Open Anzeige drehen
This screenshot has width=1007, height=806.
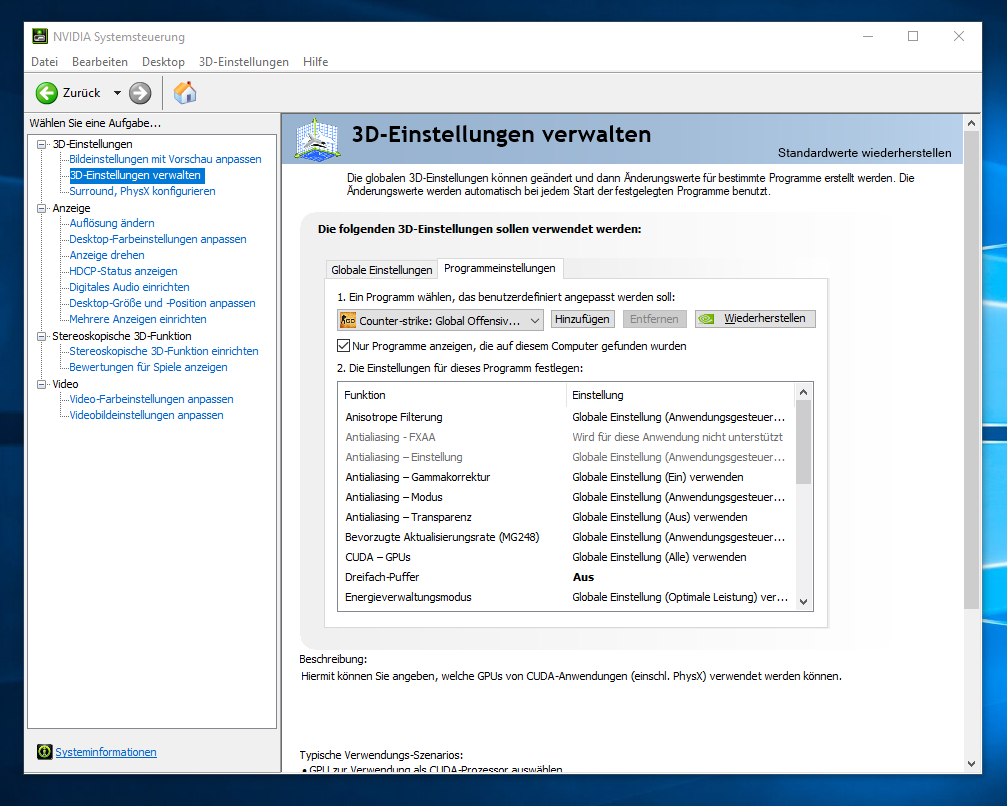tap(107, 256)
